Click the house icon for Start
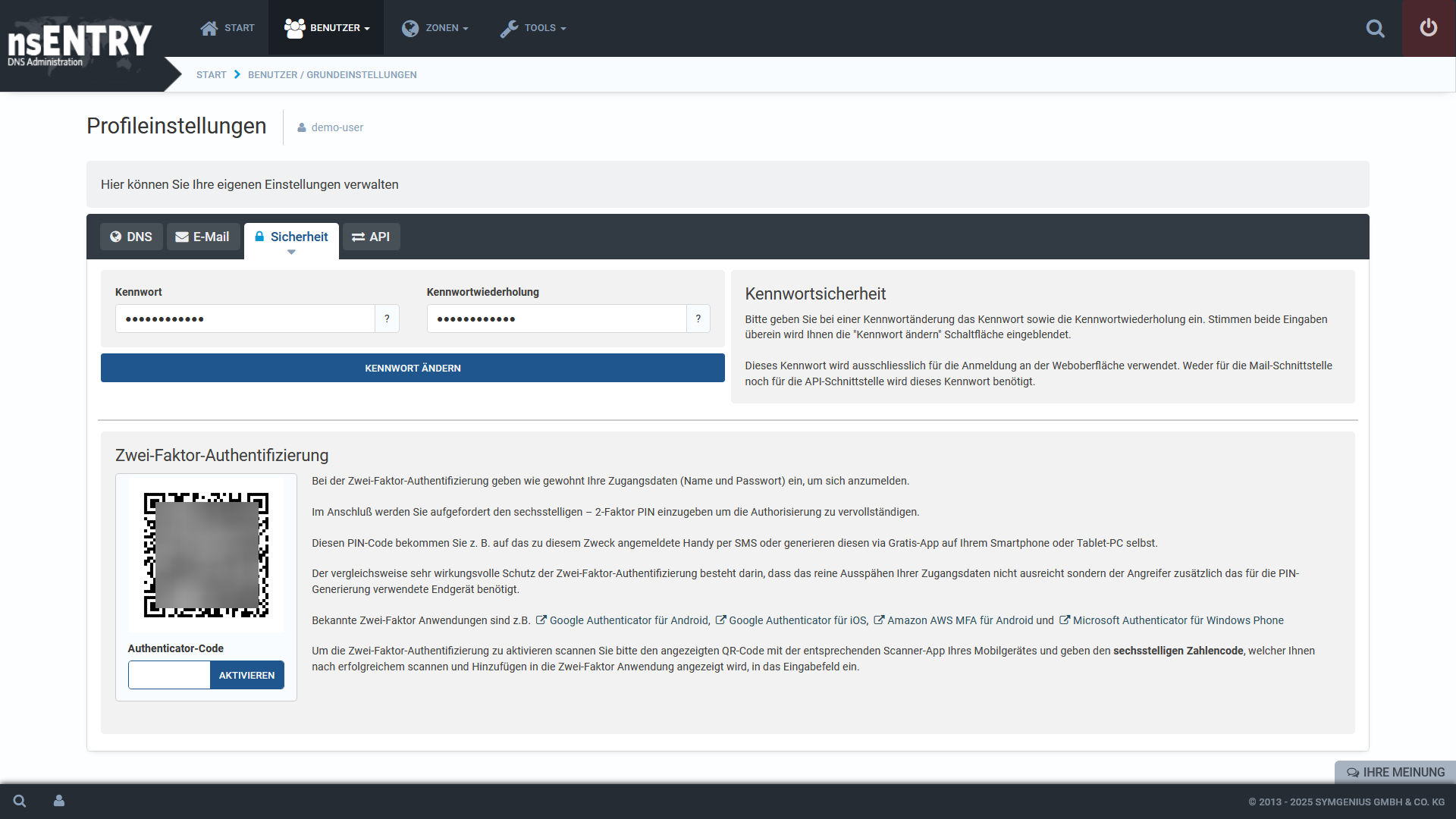The image size is (1456, 819). coord(209,28)
